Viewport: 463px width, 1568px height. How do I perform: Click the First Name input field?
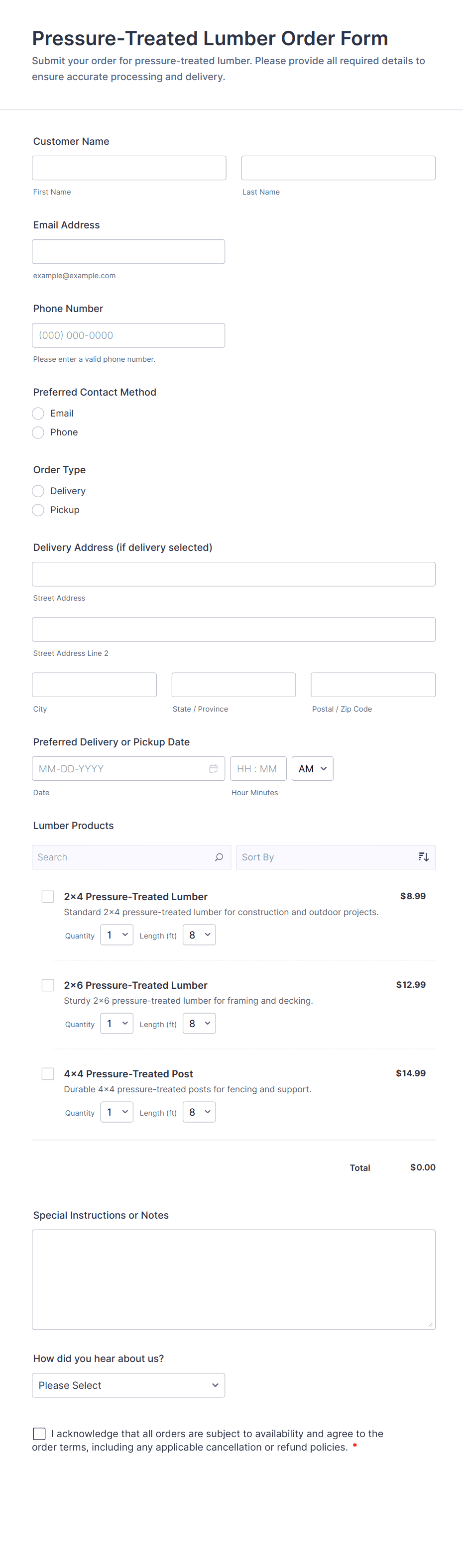click(128, 168)
